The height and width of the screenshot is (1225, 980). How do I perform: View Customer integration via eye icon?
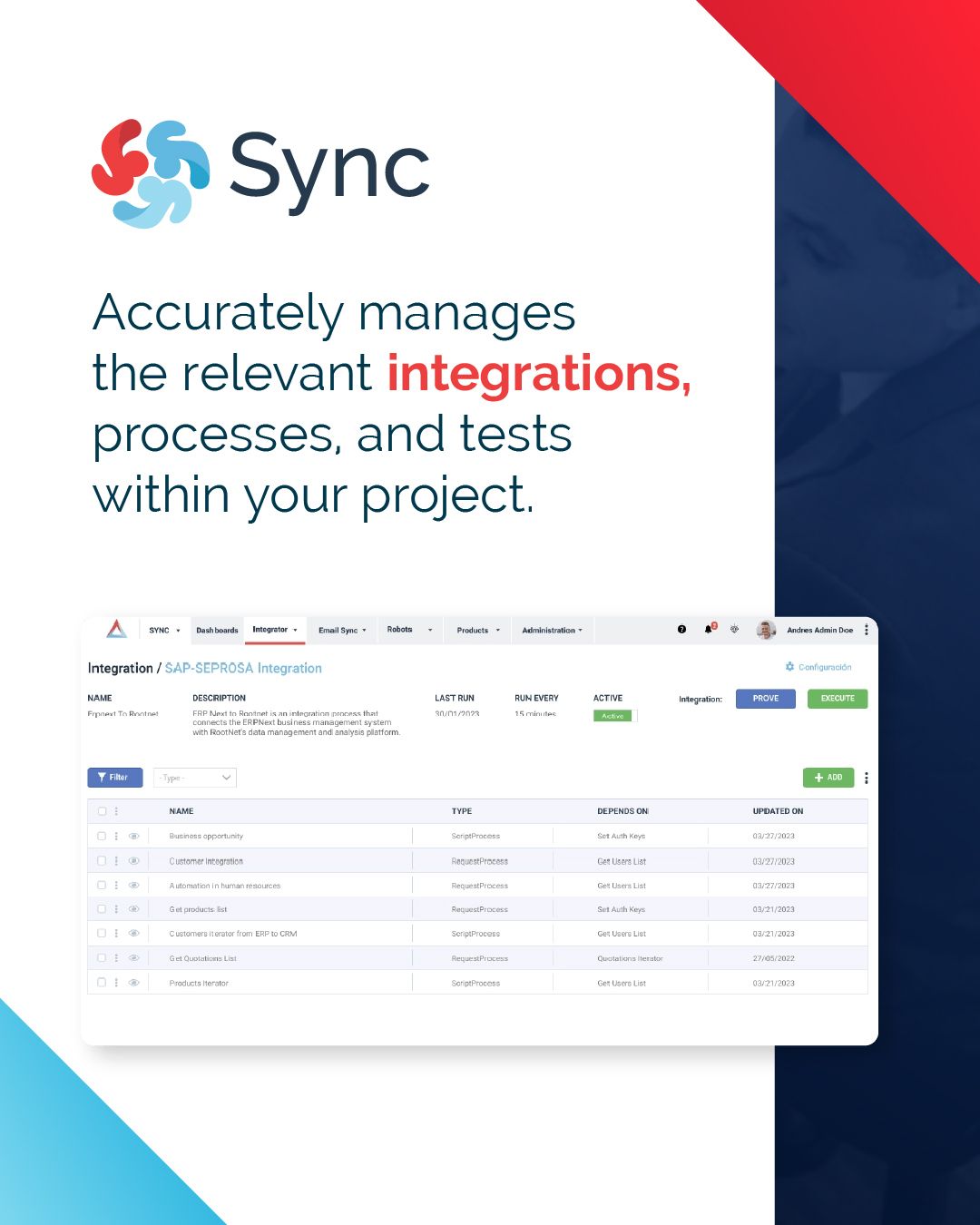click(133, 860)
